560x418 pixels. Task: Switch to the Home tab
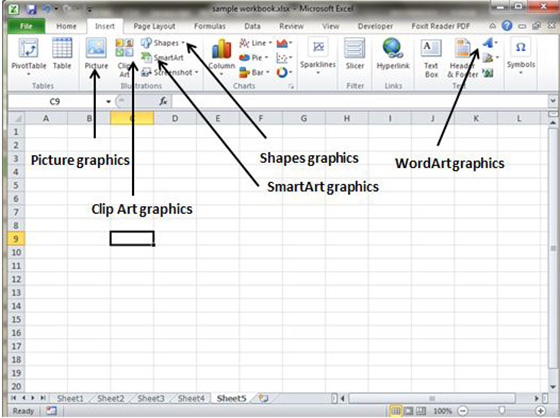[66, 26]
